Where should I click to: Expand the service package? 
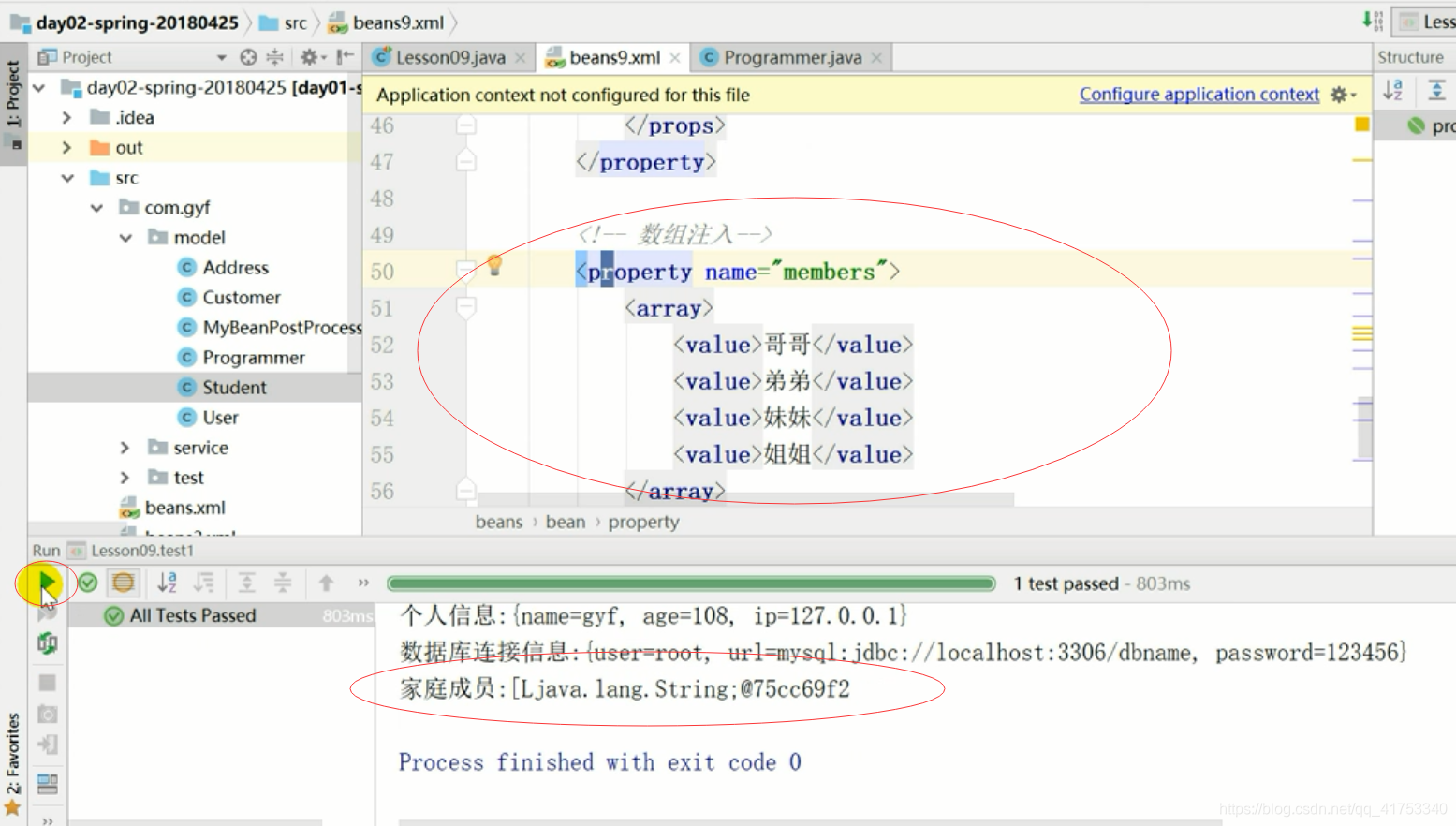pos(125,448)
